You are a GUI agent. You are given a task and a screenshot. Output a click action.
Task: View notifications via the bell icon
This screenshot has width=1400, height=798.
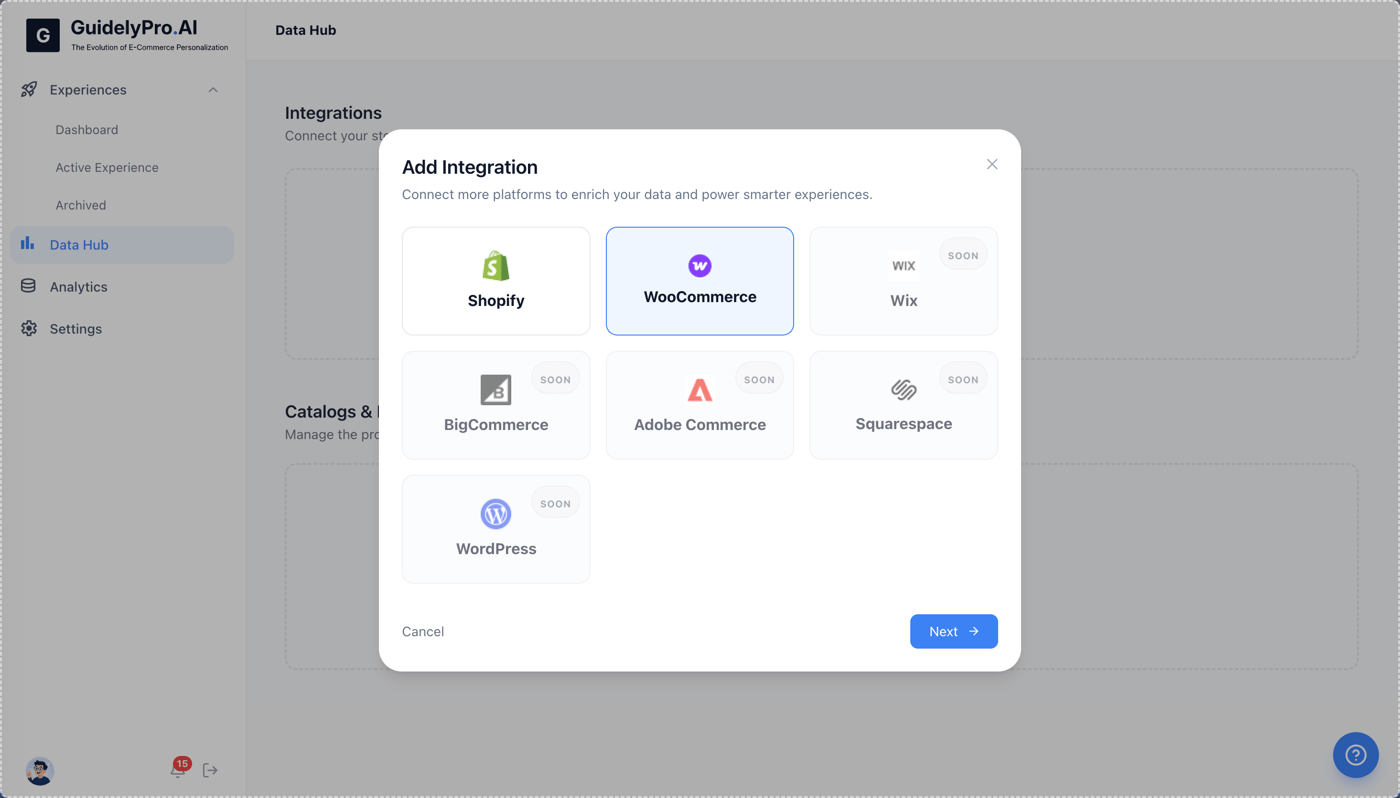point(178,770)
